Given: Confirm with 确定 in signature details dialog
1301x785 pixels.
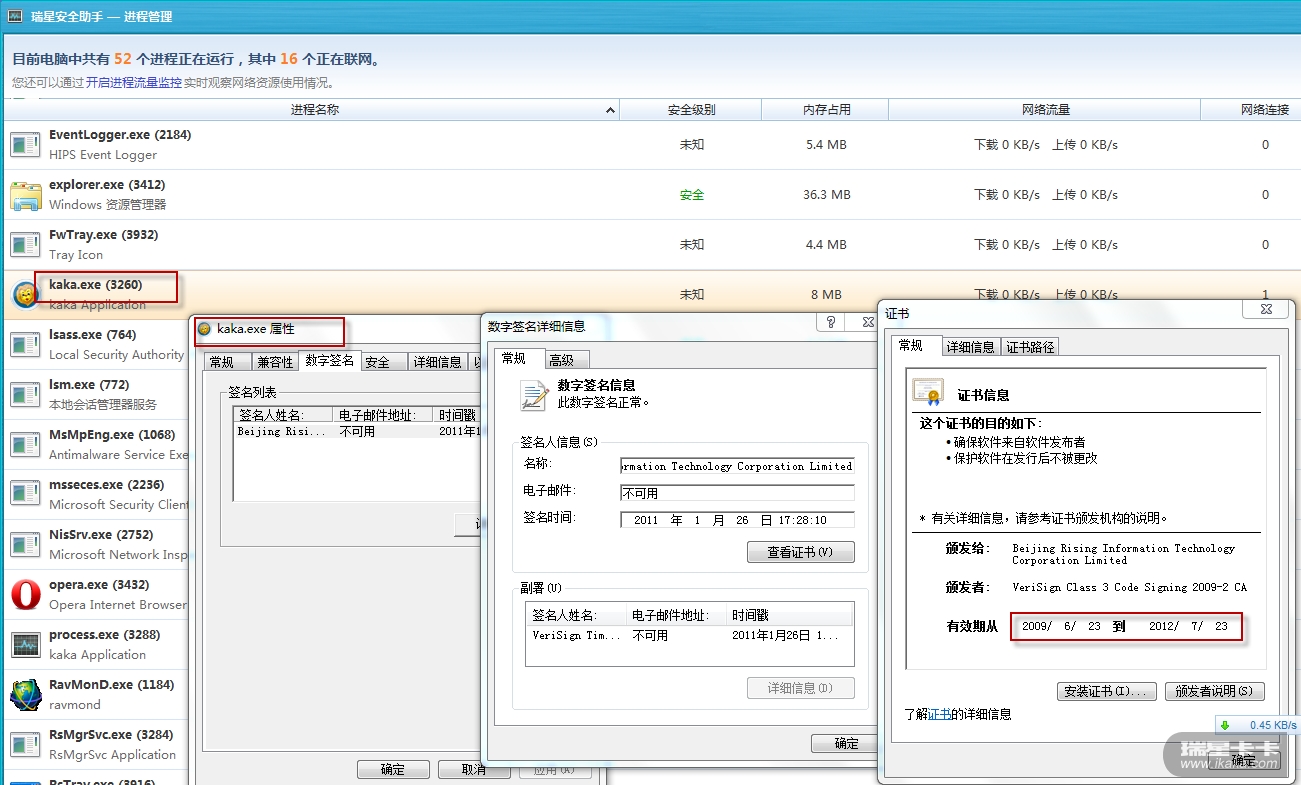Looking at the screenshot, I should pyautogui.click(x=846, y=743).
